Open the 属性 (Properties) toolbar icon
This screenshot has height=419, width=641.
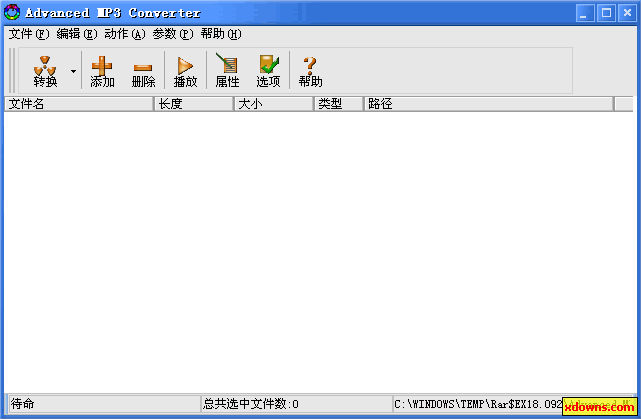(x=227, y=71)
